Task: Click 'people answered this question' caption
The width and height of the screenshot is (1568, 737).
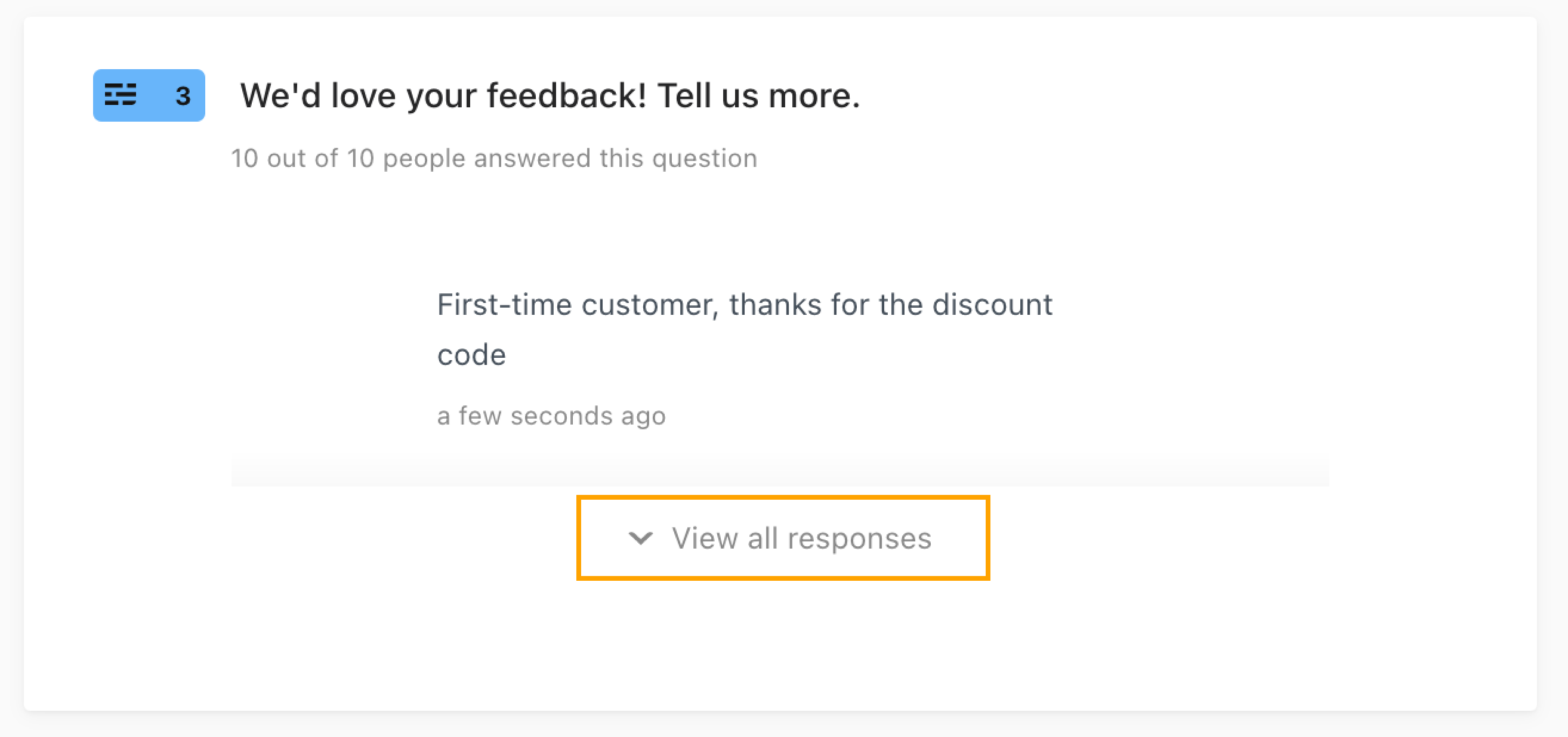Action: (570, 159)
